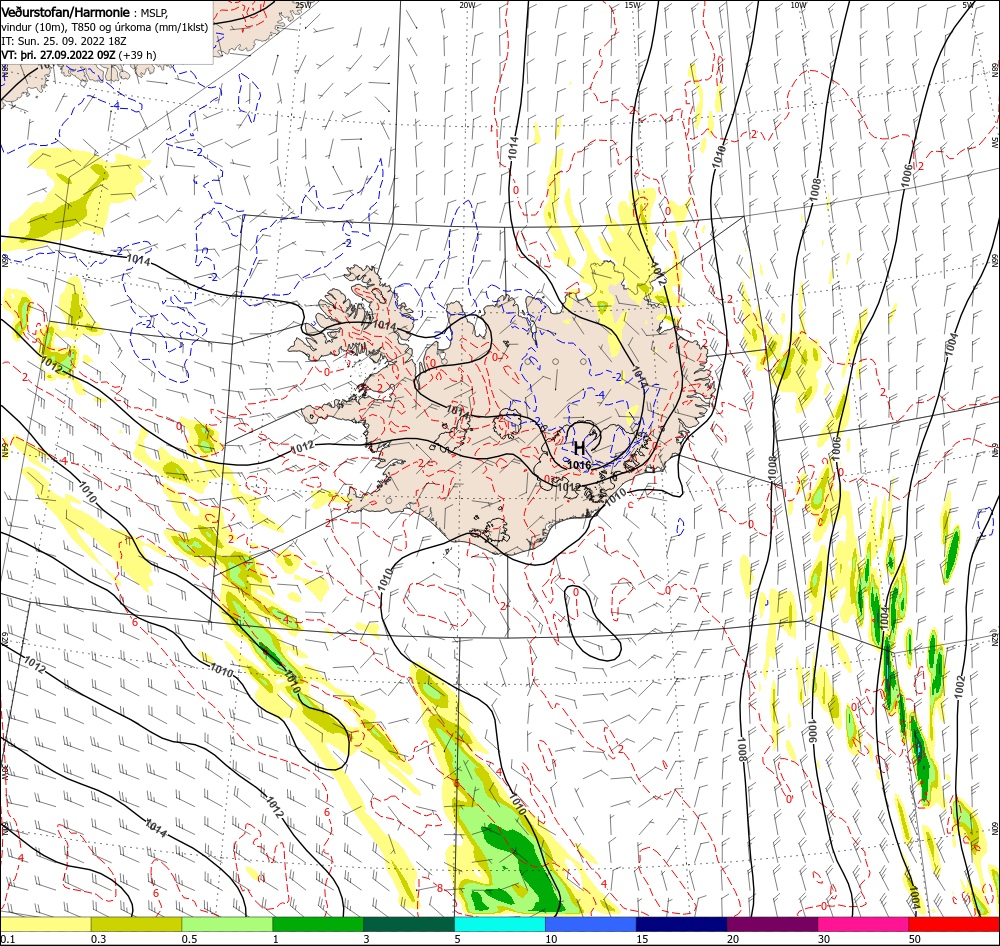Screen dimensions: 1000x946
Task: Click the '0.1' legend scale value
Action: tap(8, 939)
